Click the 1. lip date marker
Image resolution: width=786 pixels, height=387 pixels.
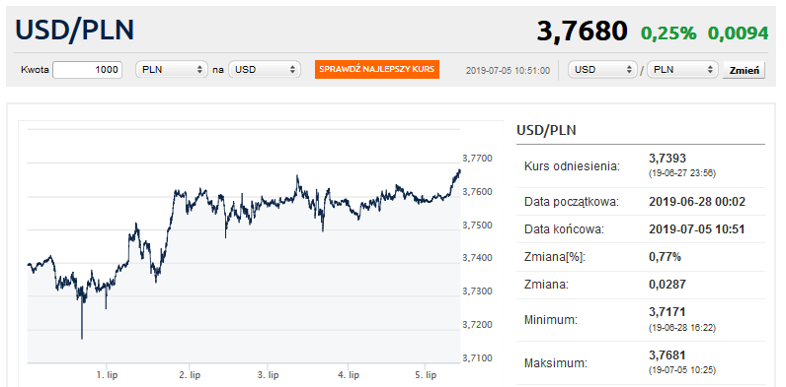pyautogui.click(x=107, y=374)
